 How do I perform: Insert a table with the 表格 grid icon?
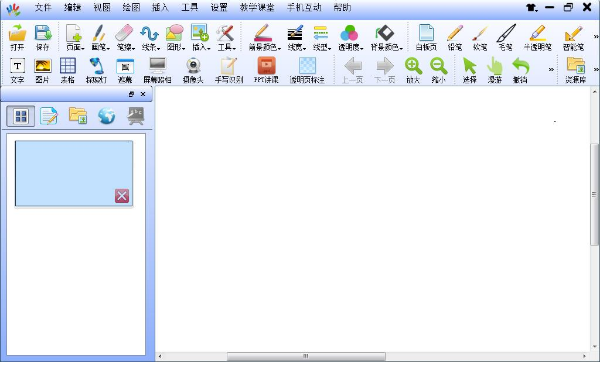(x=68, y=70)
